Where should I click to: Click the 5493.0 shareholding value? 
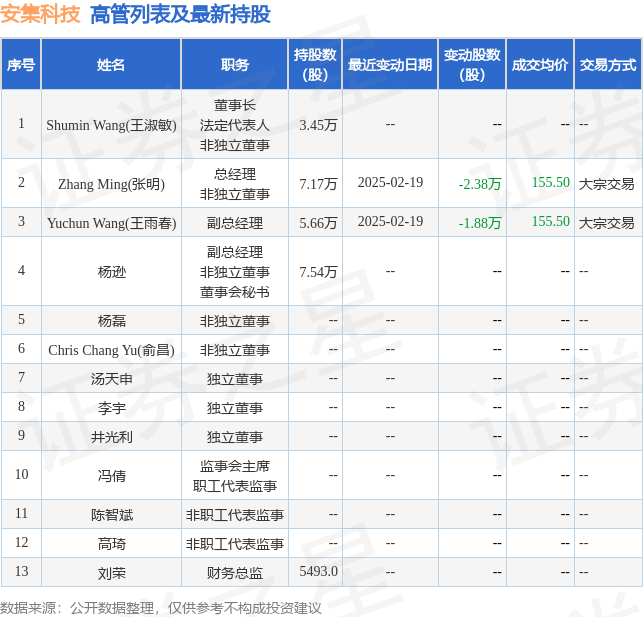point(318,571)
